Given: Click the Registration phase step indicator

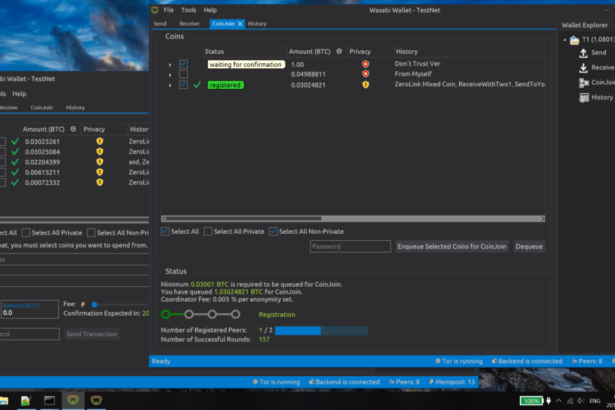Looking at the screenshot, I should point(166,314).
